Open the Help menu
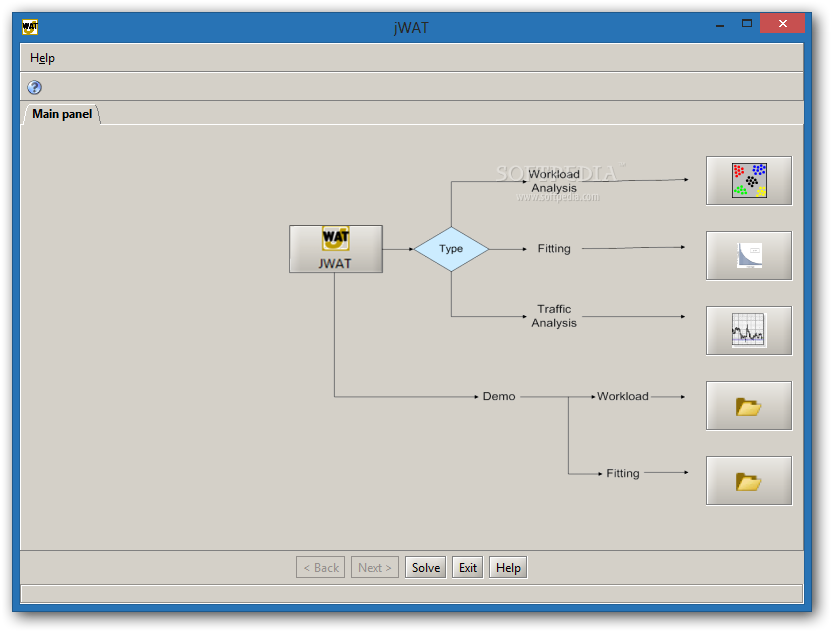The height and width of the screenshot is (632, 832). click(42, 58)
